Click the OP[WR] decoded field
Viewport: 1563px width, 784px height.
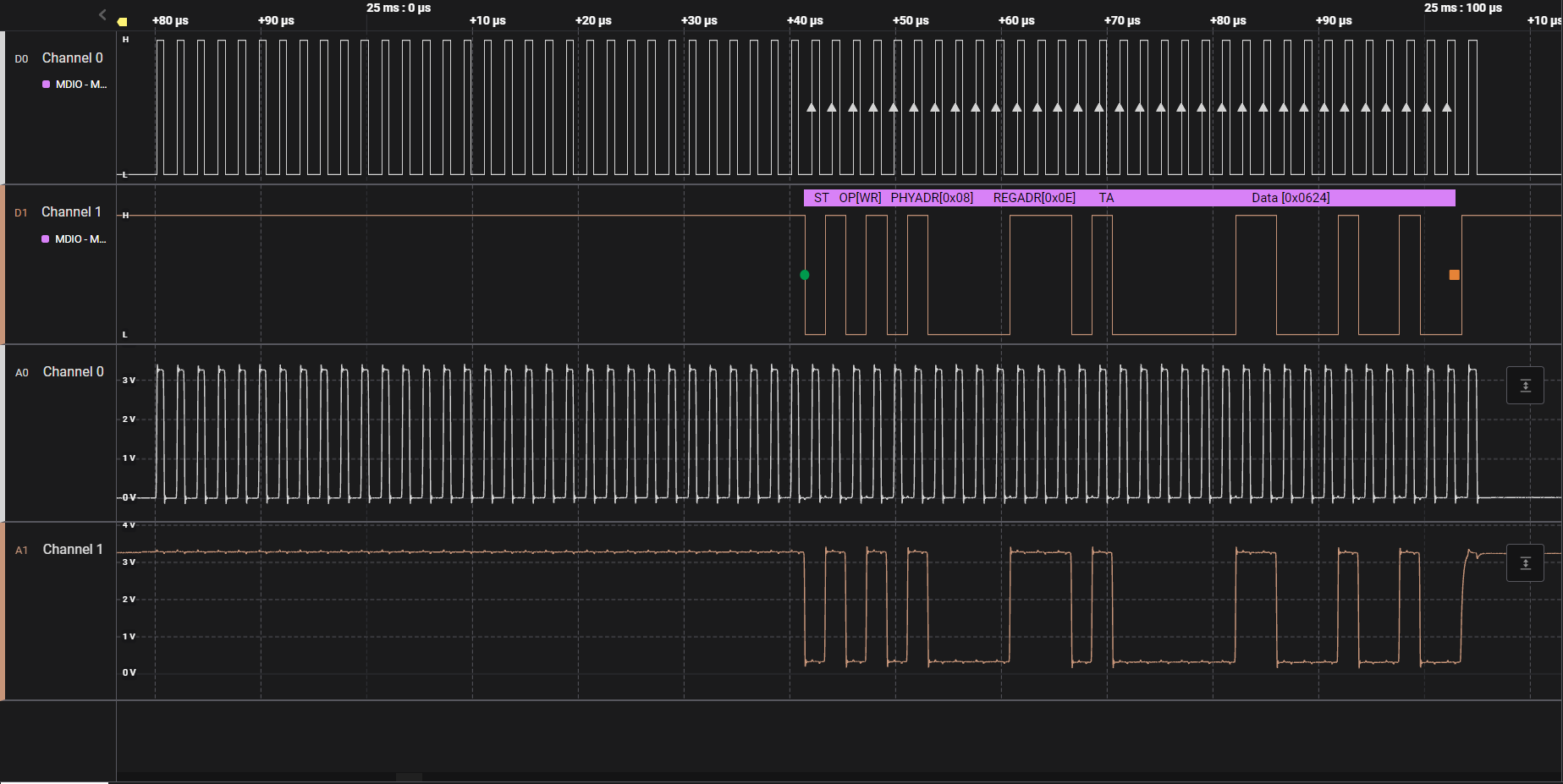coord(860,198)
